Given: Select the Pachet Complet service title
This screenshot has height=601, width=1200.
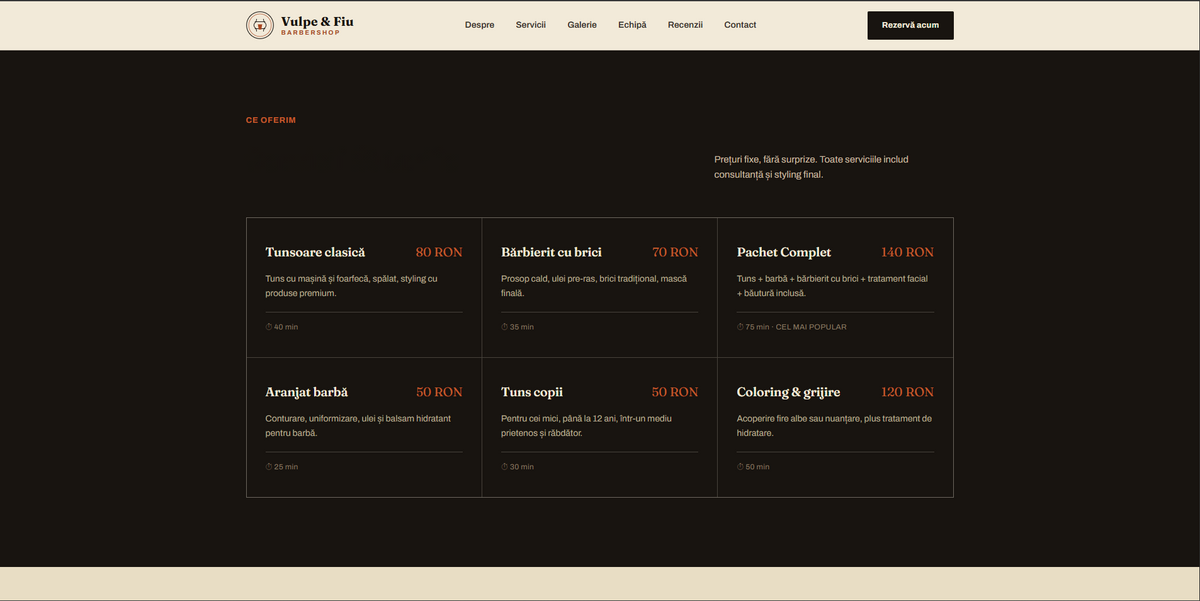Looking at the screenshot, I should (x=784, y=252).
